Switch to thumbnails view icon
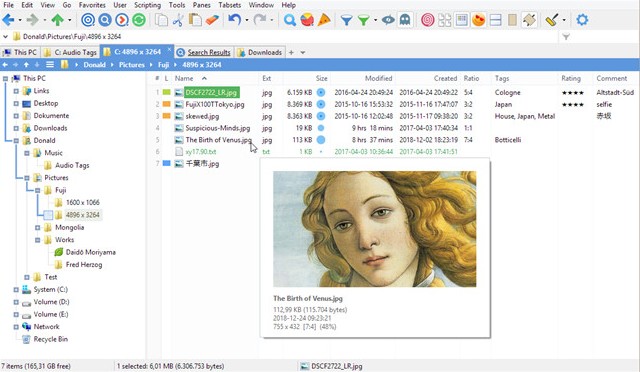Viewport: 640px width, 372px height. tap(462, 20)
